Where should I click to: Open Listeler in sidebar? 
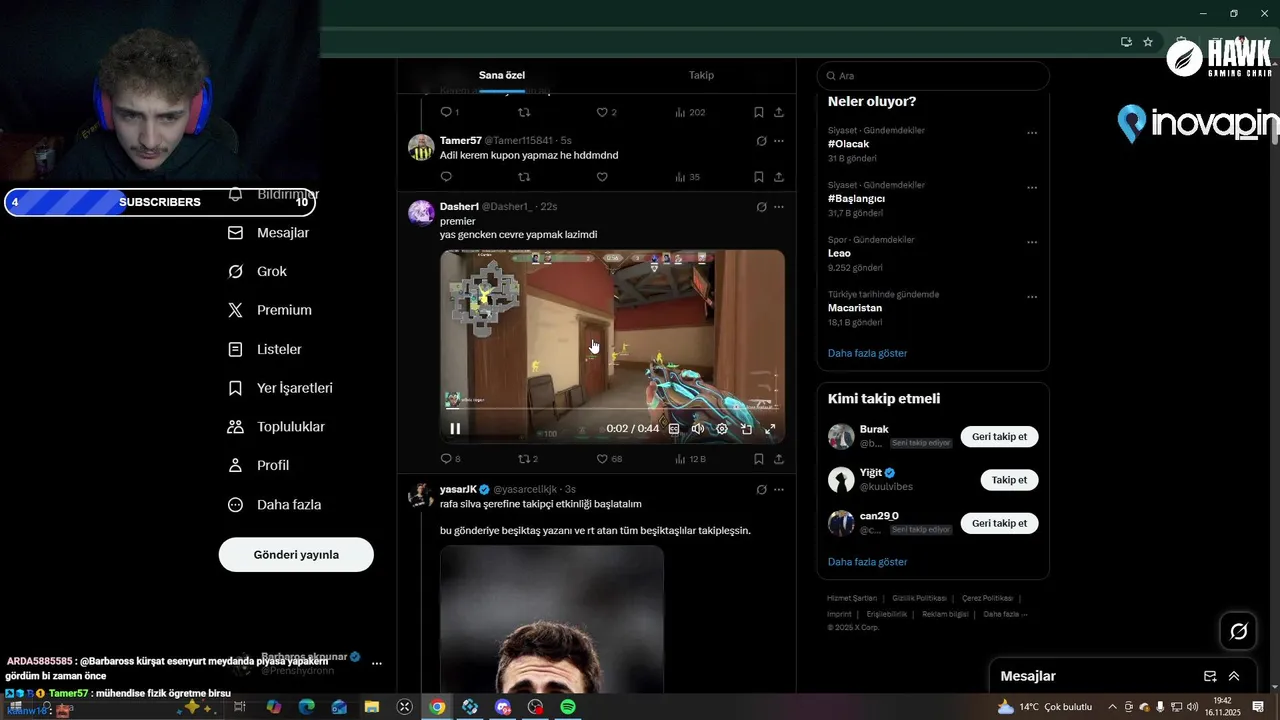265,349
